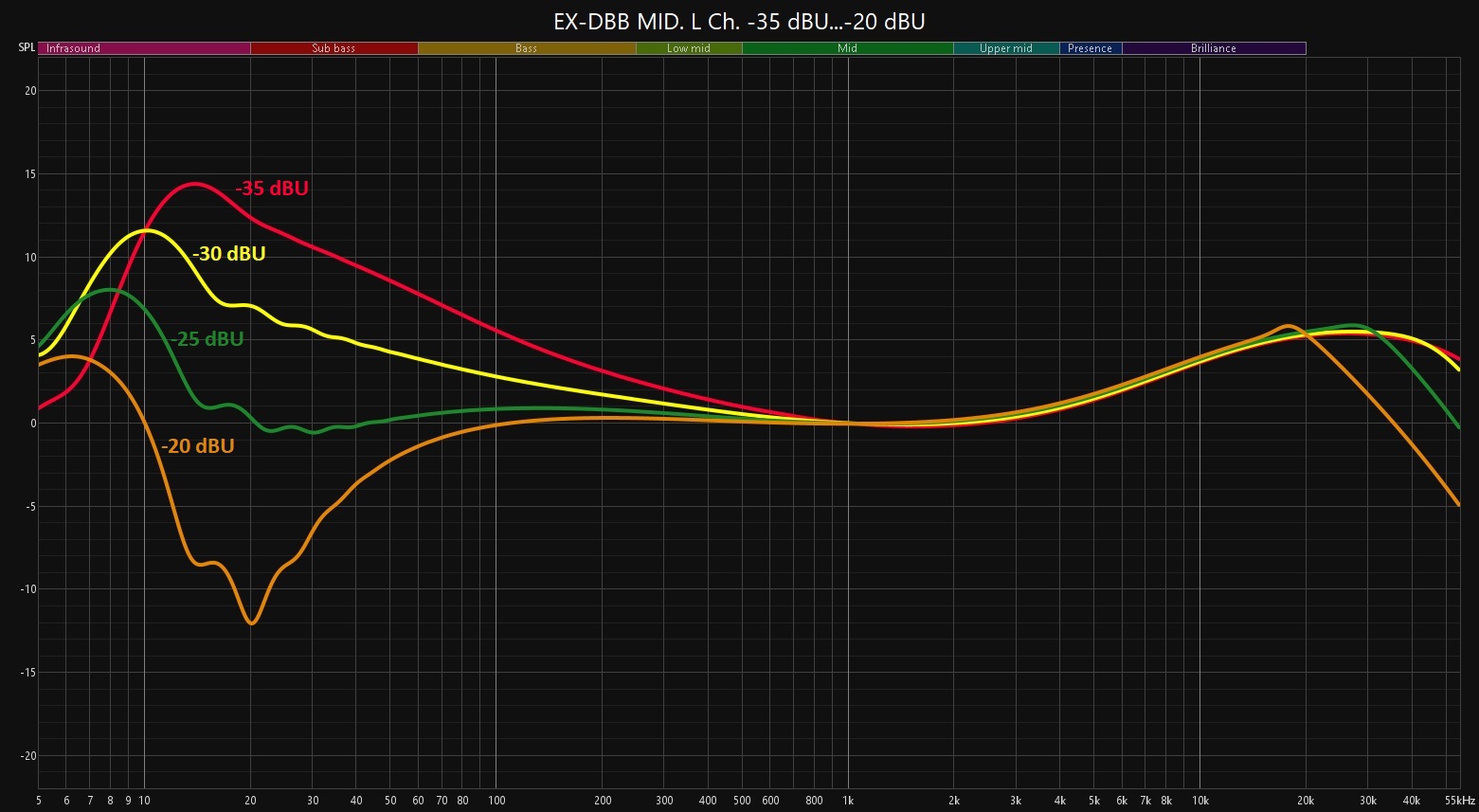Select the Low mid band bar
The height and width of the screenshot is (812, 1479).
(x=689, y=48)
